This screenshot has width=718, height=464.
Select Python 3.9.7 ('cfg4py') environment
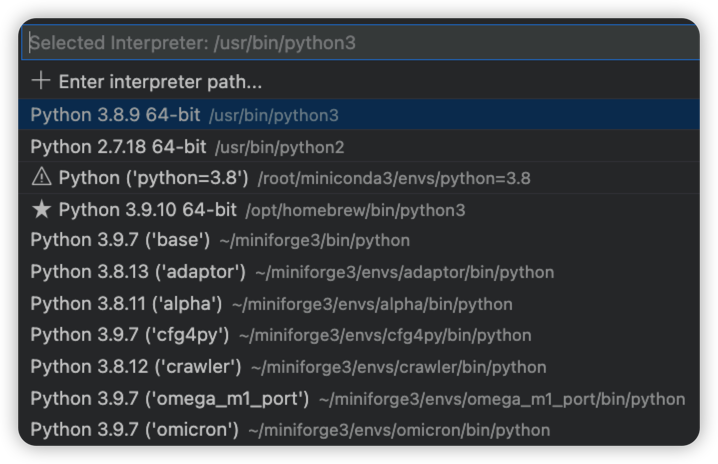coord(129,335)
